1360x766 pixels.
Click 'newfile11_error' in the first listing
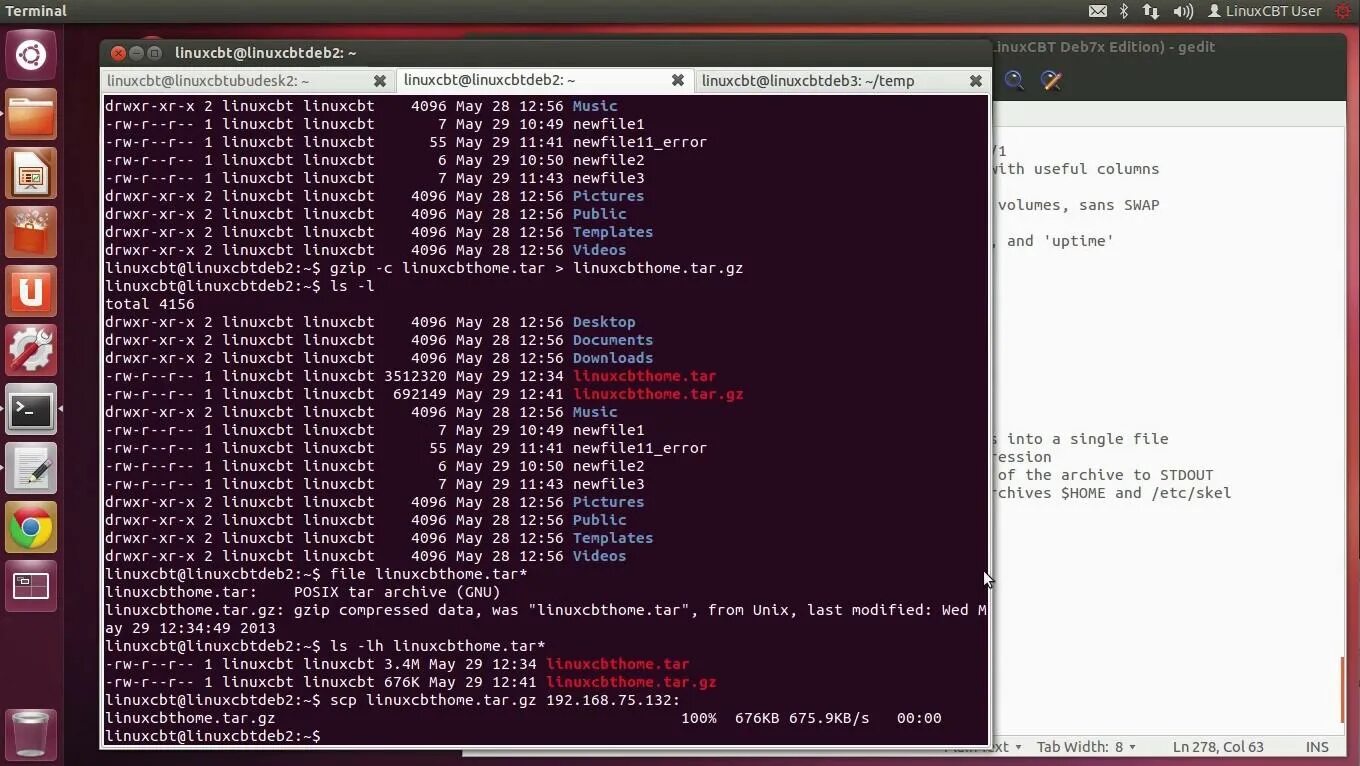tap(640, 142)
